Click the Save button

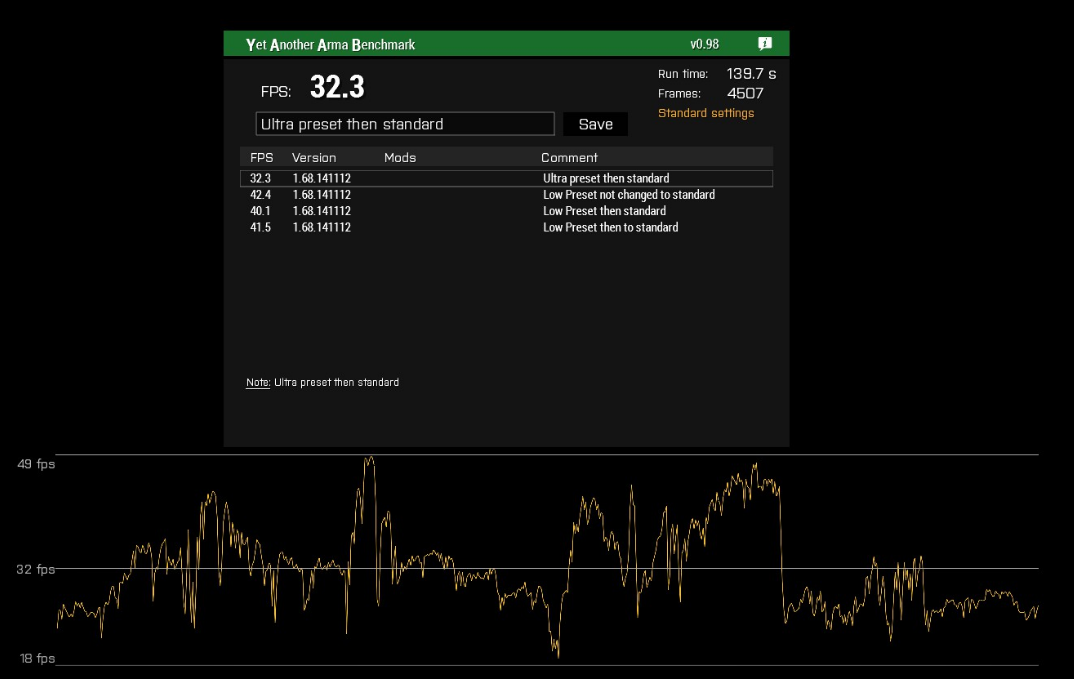[595, 124]
